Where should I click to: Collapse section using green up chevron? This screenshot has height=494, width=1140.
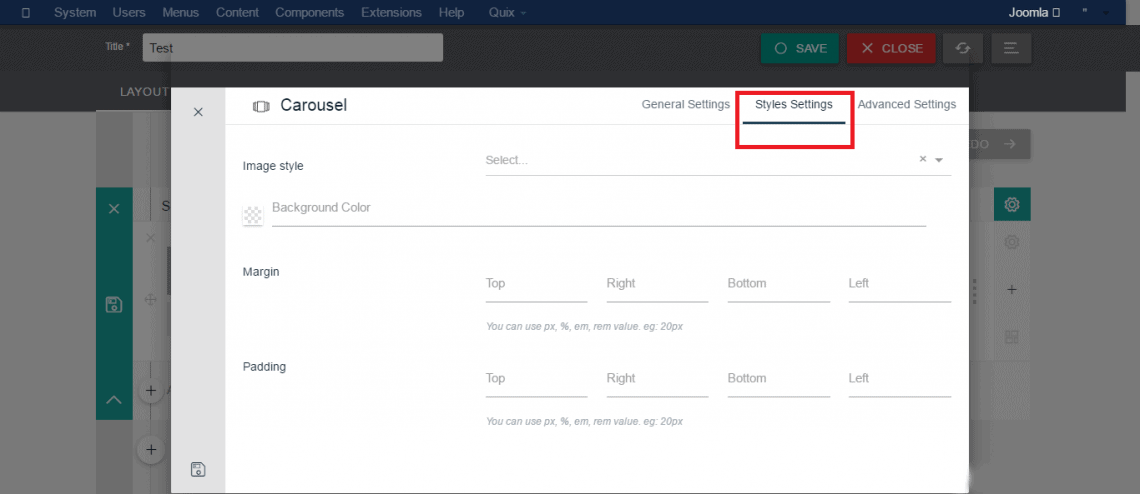(x=114, y=400)
